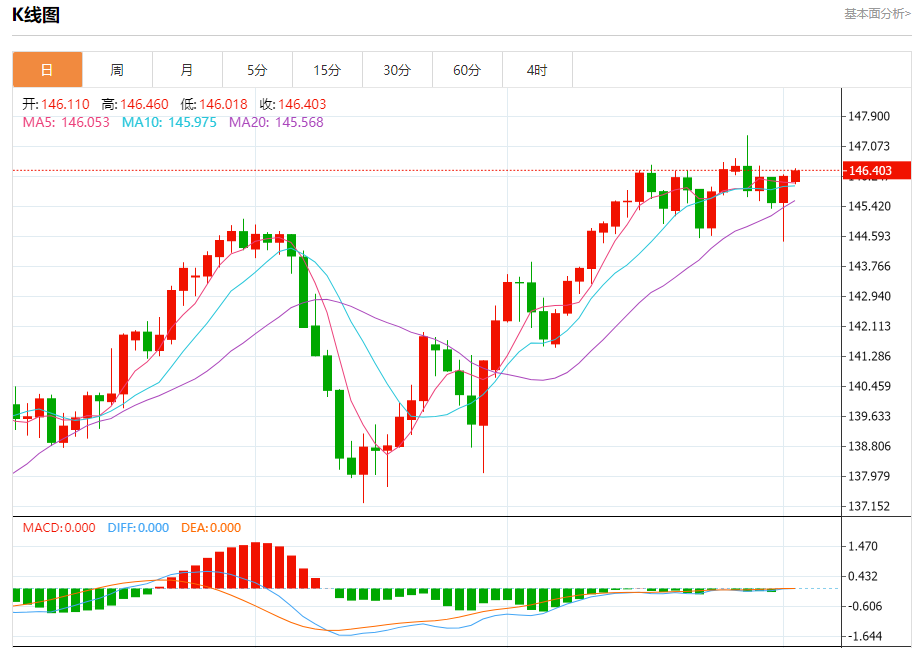Click the 147.900 price axis label
Image resolution: width=919 pixels, height=648 pixels.
tap(869, 116)
